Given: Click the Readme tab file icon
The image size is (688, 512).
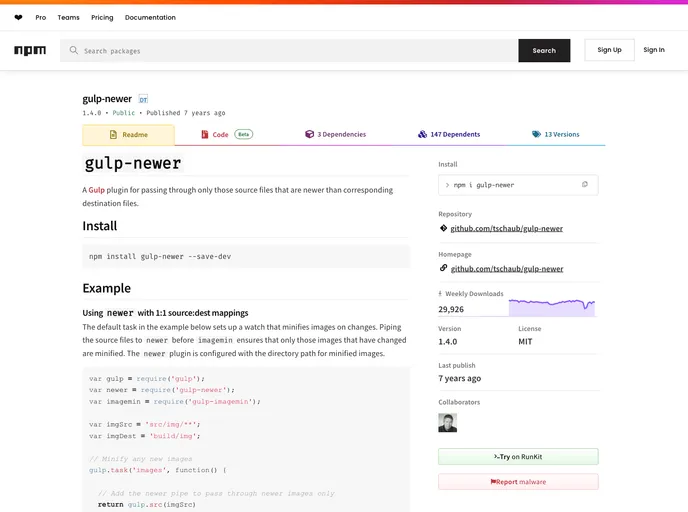Looking at the screenshot, I should point(113,135).
